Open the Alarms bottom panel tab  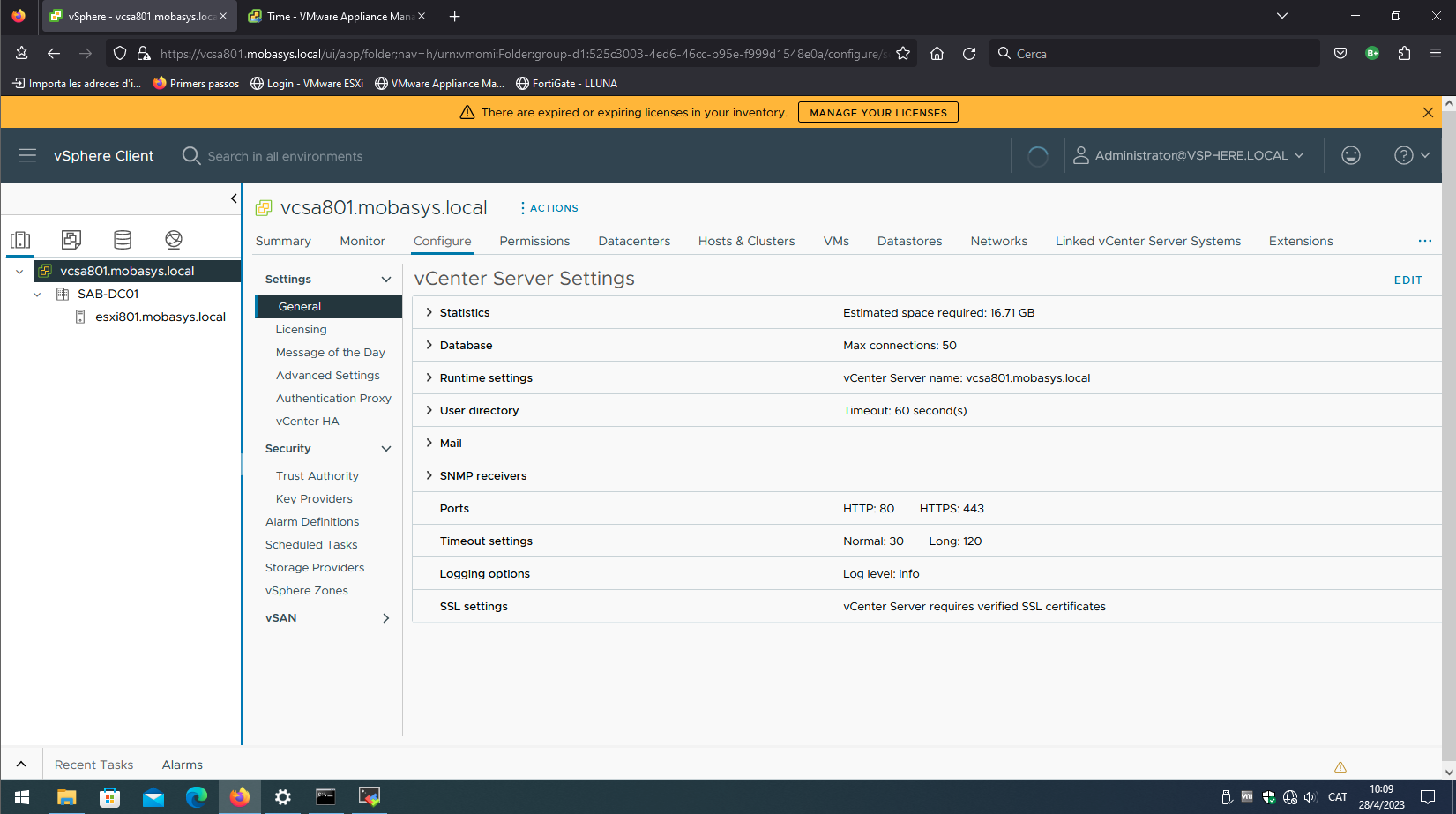(x=183, y=765)
